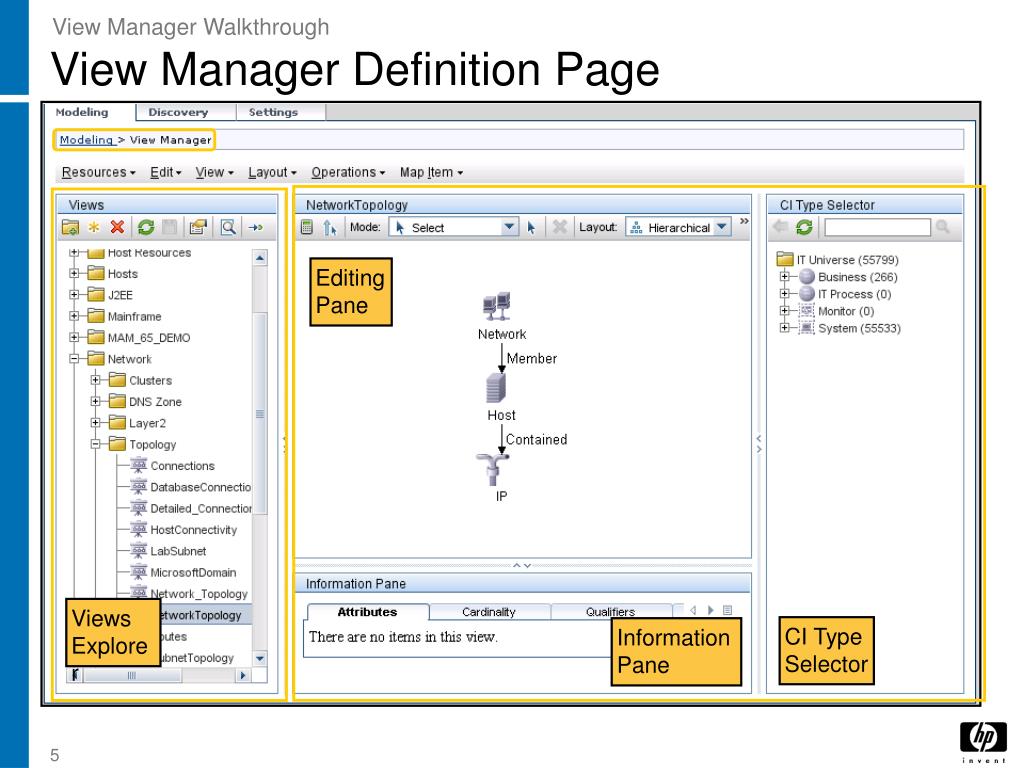Open the Map Item menu
The width and height of the screenshot is (1024, 768).
pyautogui.click(x=432, y=172)
